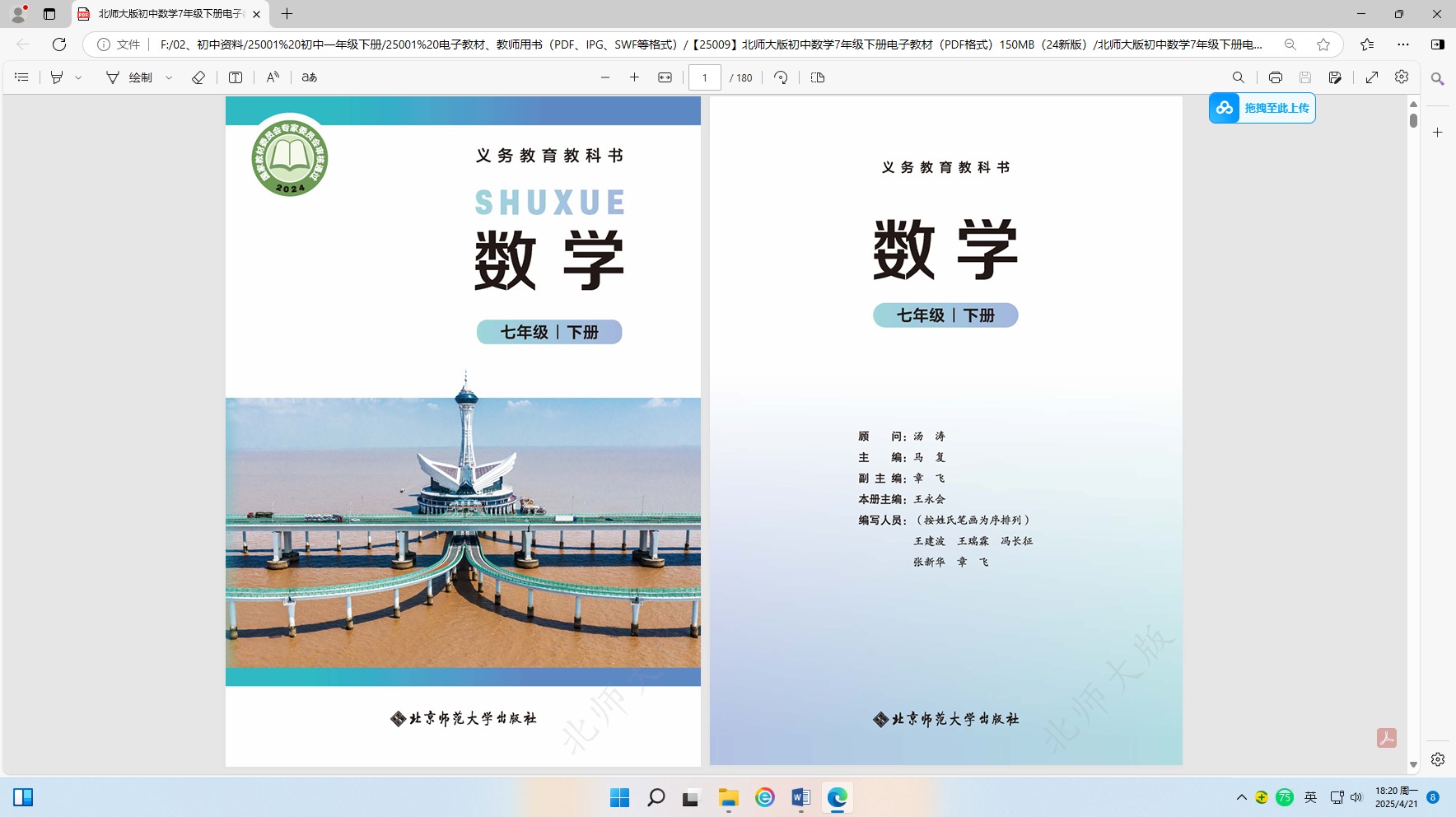Print the PDF document
The height and width of the screenshot is (817, 1456).
pos(1275,77)
